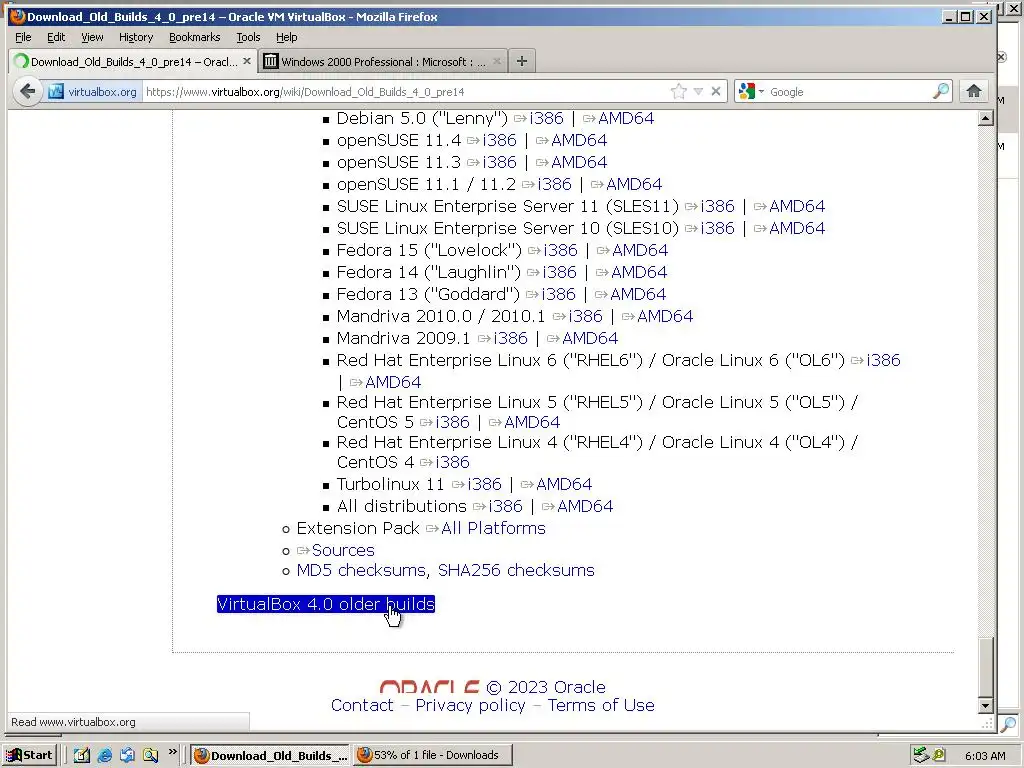Open the URL history dropdown arrow

pos(698,91)
